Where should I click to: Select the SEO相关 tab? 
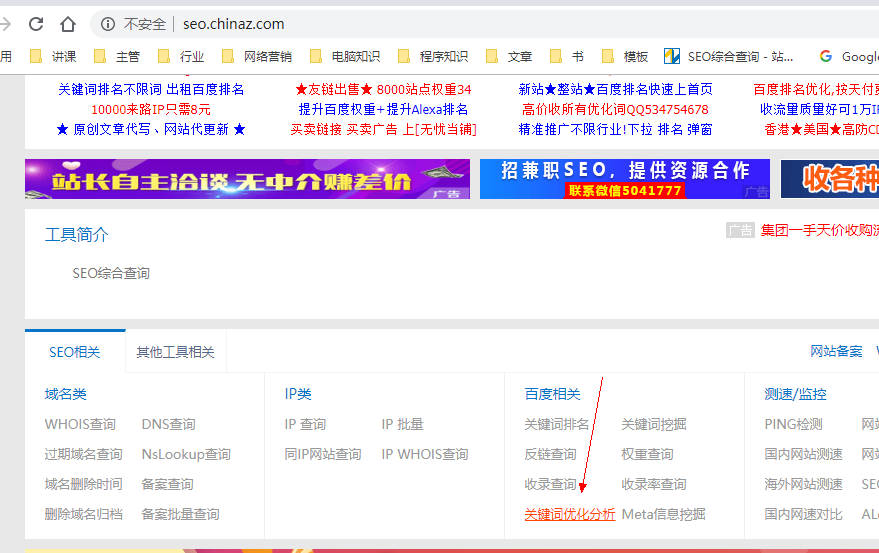(x=75, y=352)
